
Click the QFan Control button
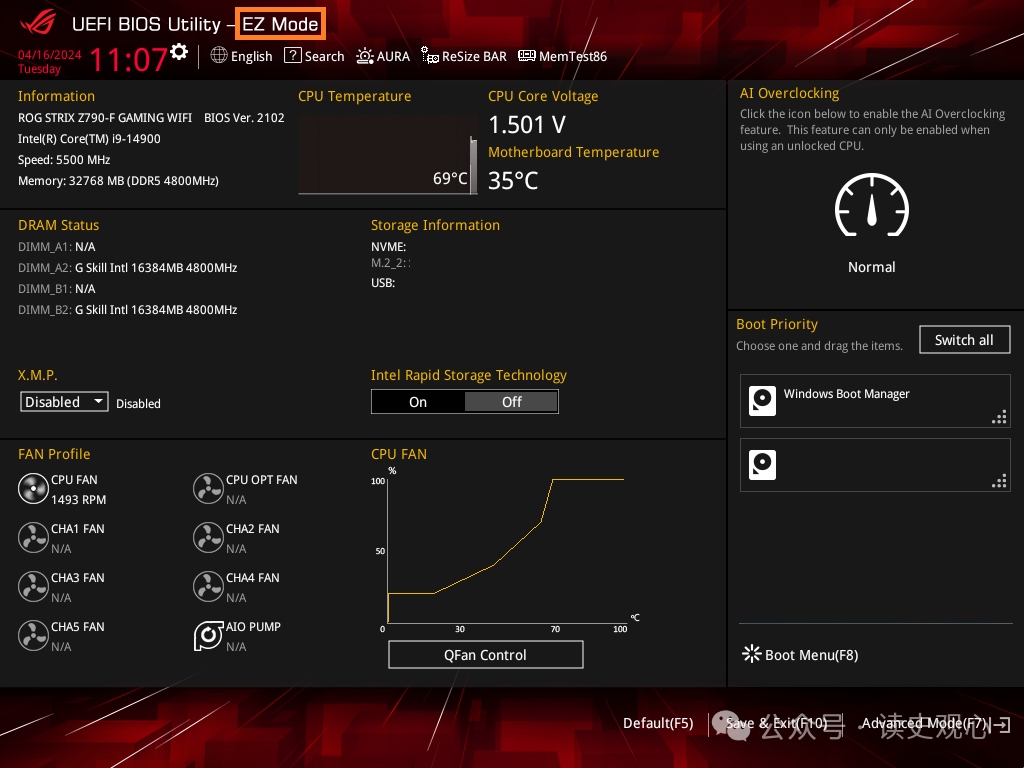pos(485,654)
